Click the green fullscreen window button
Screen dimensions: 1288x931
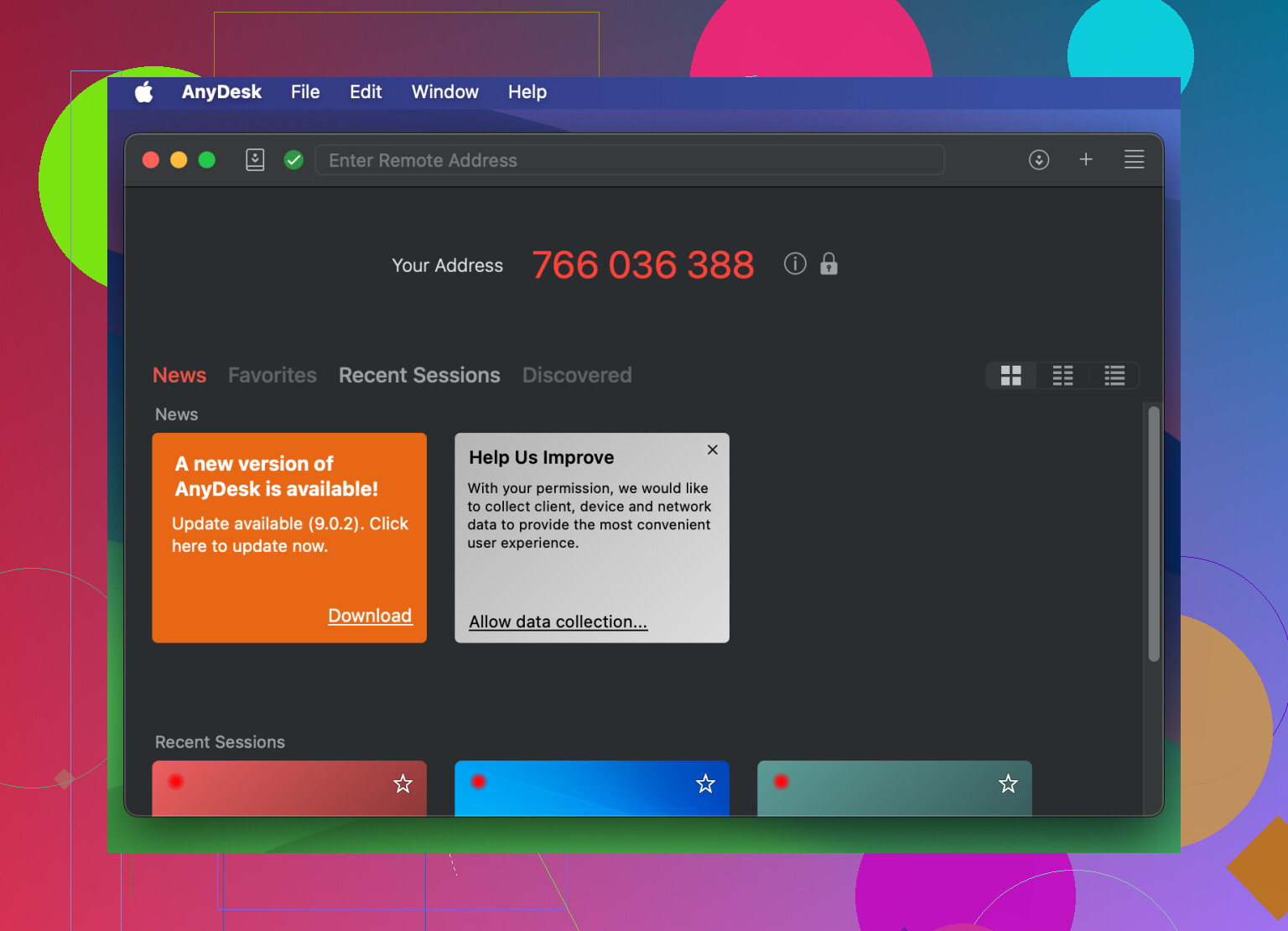(x=206, y=159)
